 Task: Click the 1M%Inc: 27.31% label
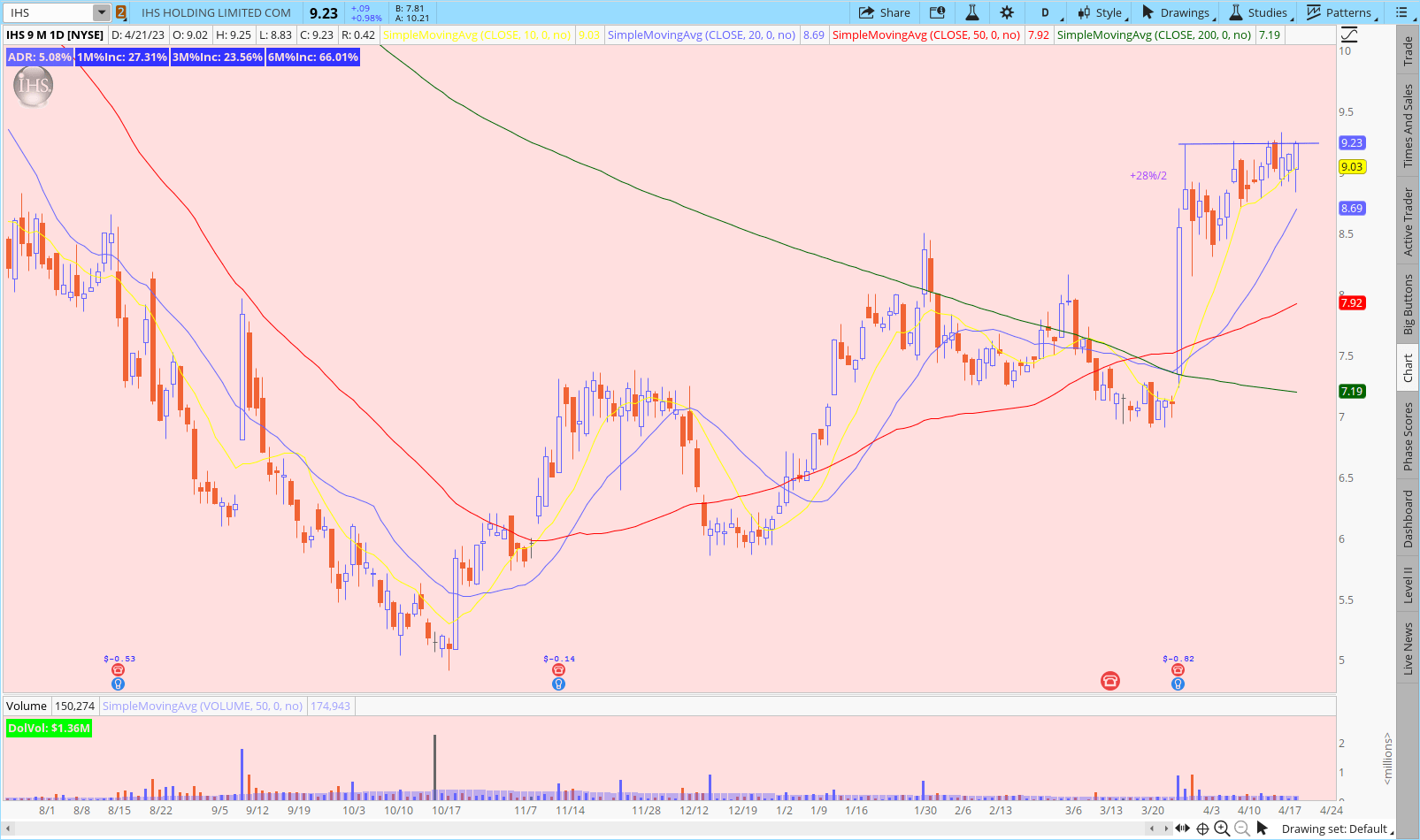(x=122, y=57)
